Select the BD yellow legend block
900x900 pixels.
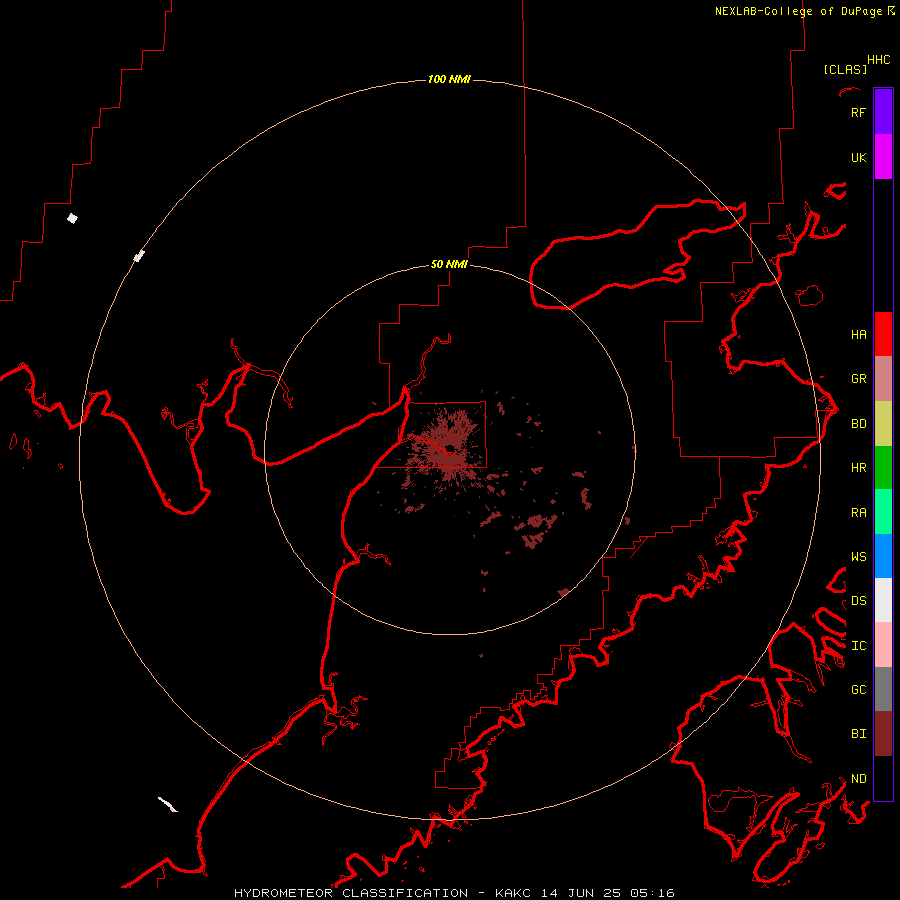[x=883, y=424]
